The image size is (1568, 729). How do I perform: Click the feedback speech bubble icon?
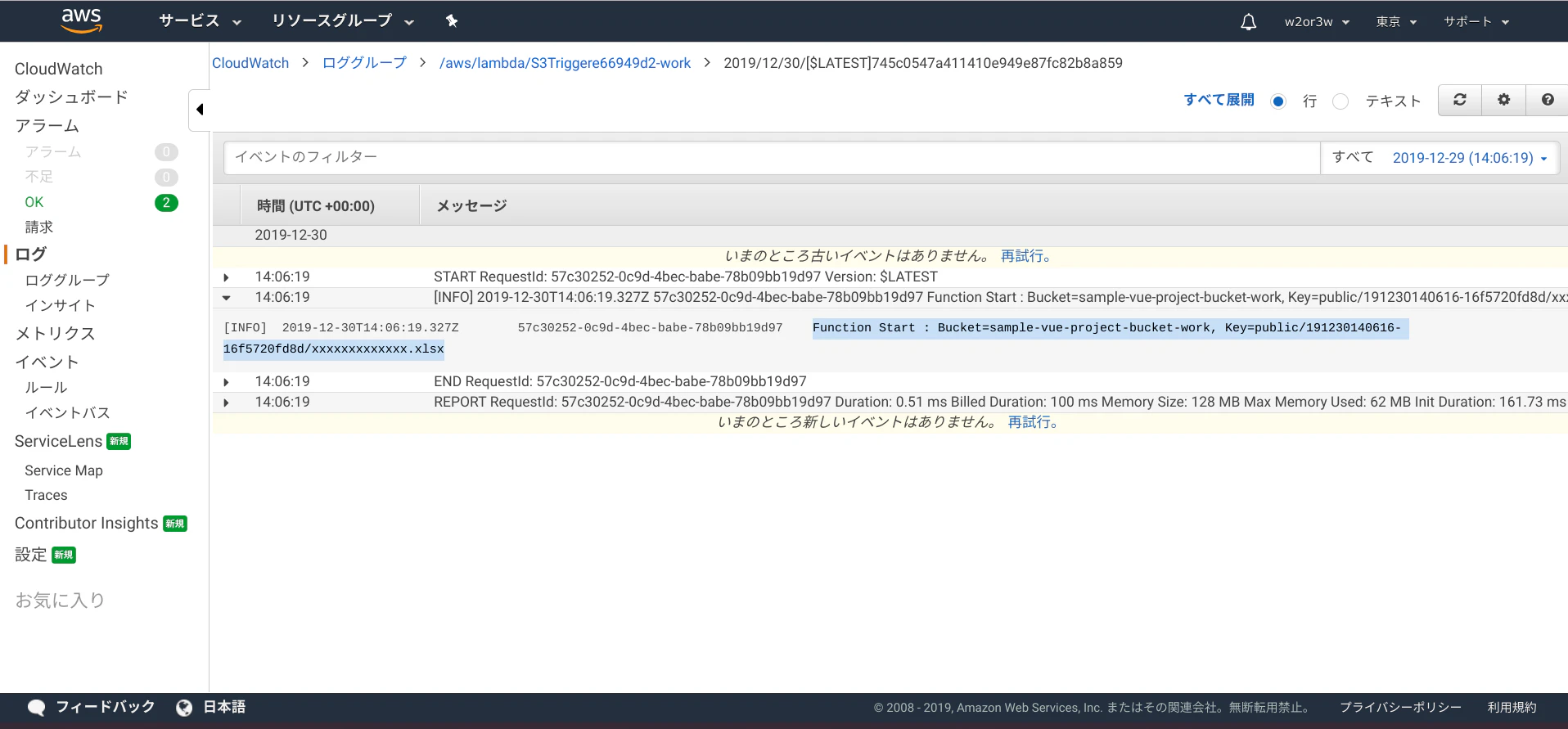[x=36, y=708]
